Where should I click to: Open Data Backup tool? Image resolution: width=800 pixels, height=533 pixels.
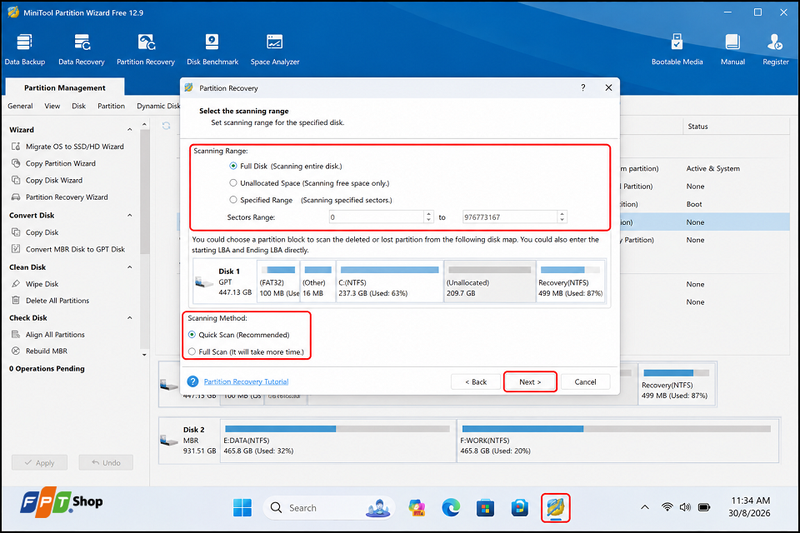pos(24,49)
